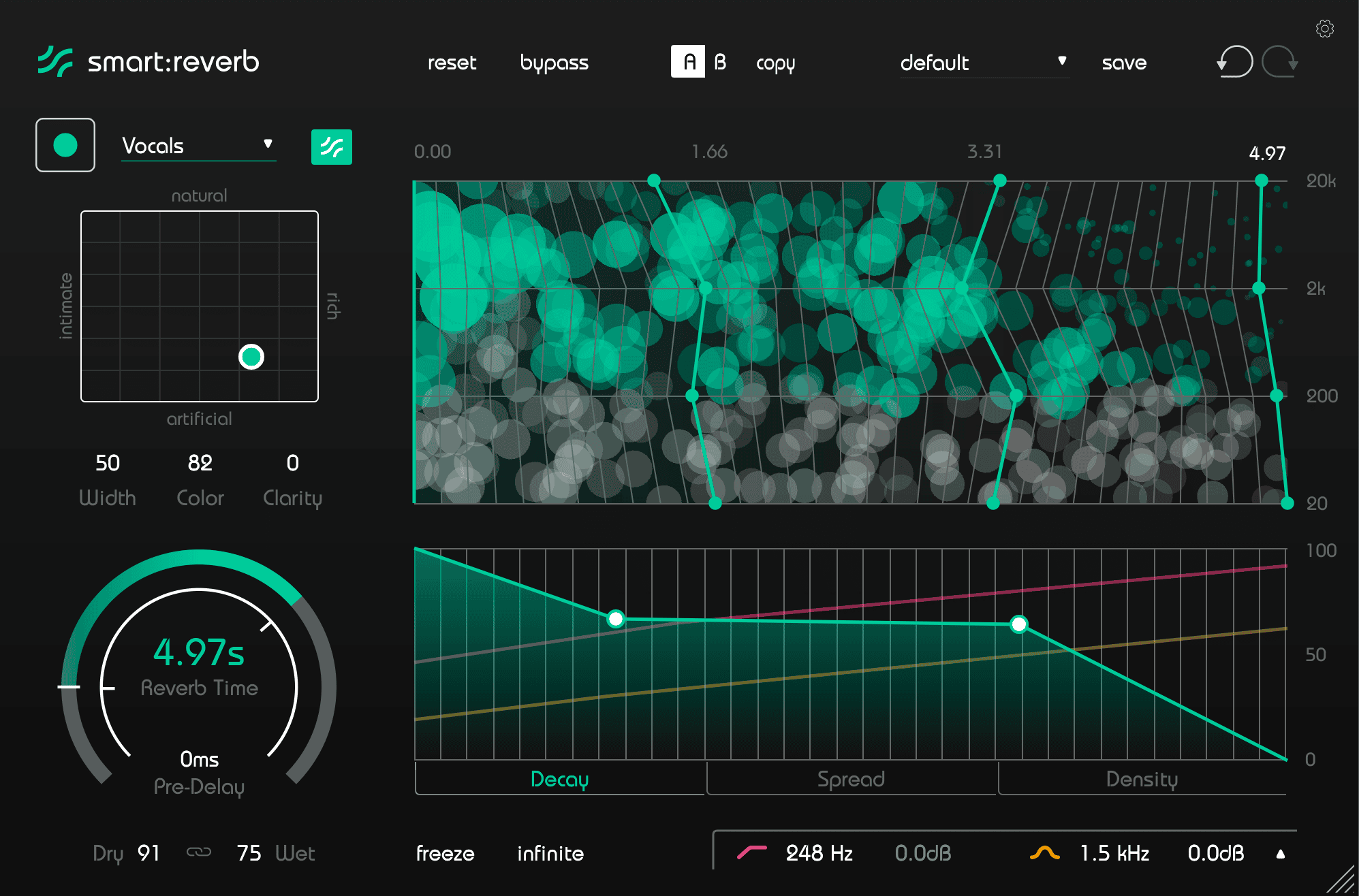Click the 4.97 time marker label

click(1267, 153)
